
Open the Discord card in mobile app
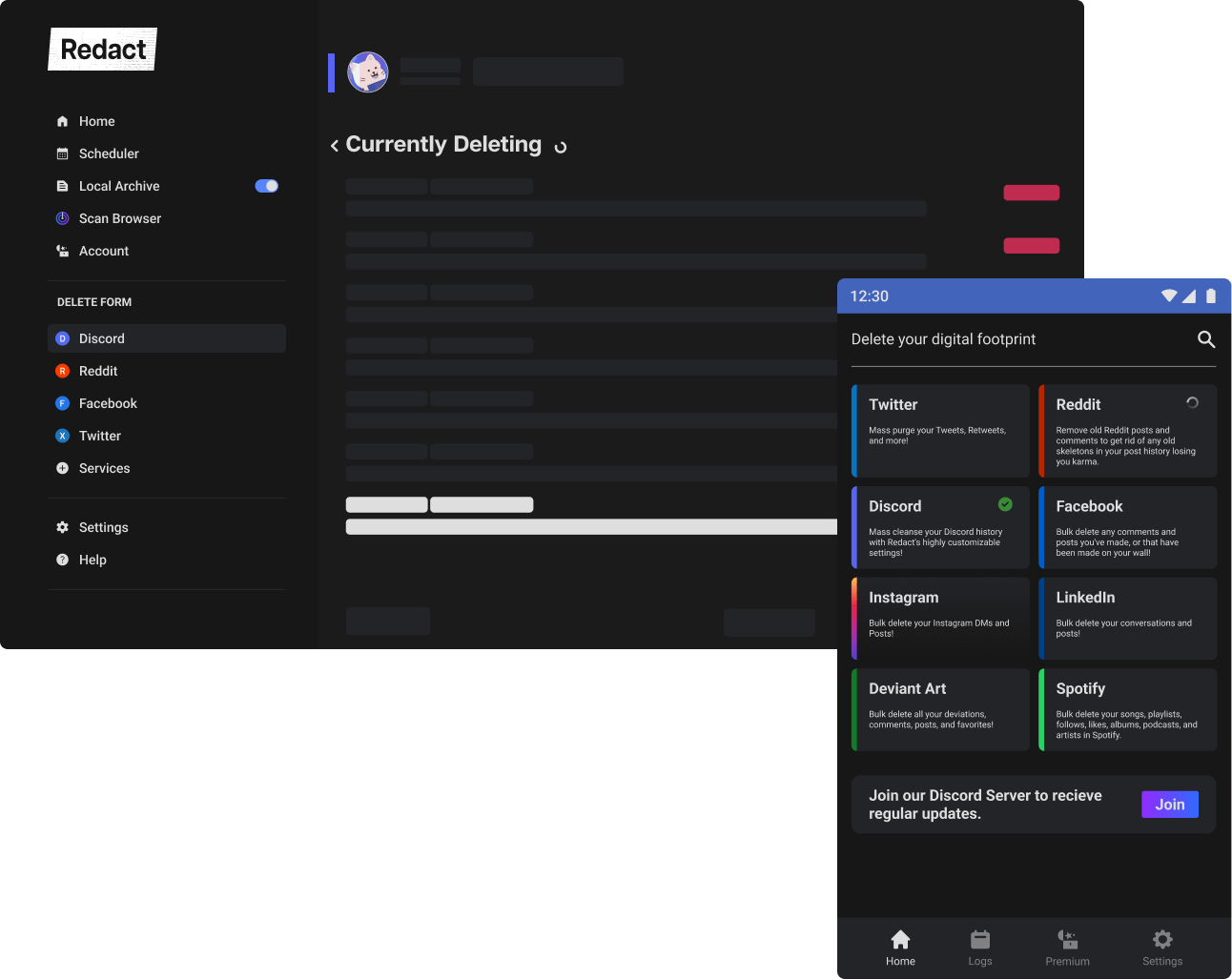click(940, 527)
